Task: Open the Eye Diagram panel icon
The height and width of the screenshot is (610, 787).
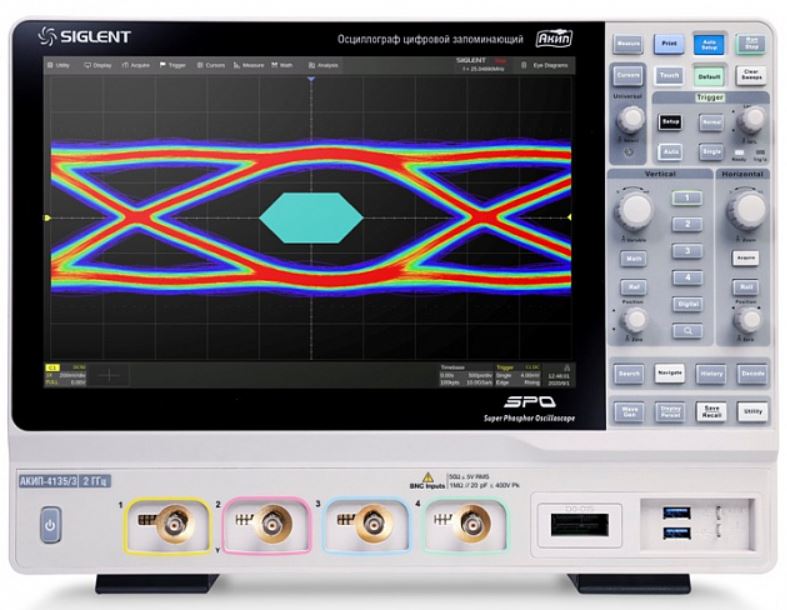Action: [523, 65]
